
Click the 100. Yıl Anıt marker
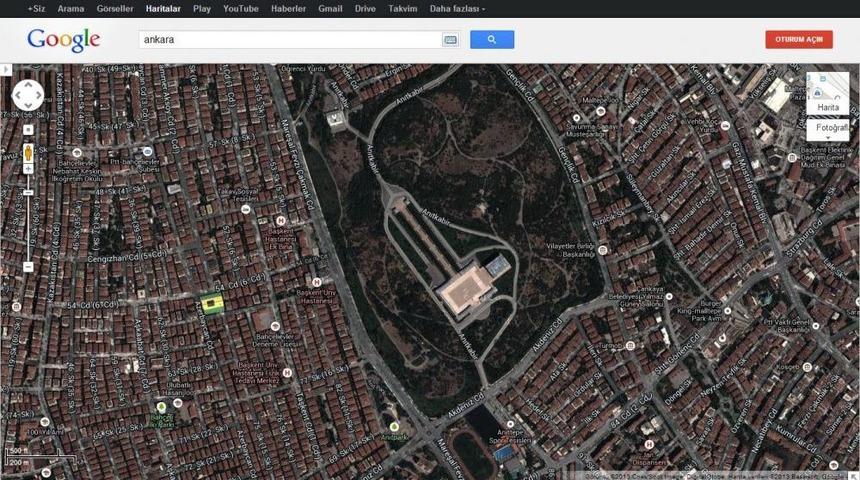45,422
